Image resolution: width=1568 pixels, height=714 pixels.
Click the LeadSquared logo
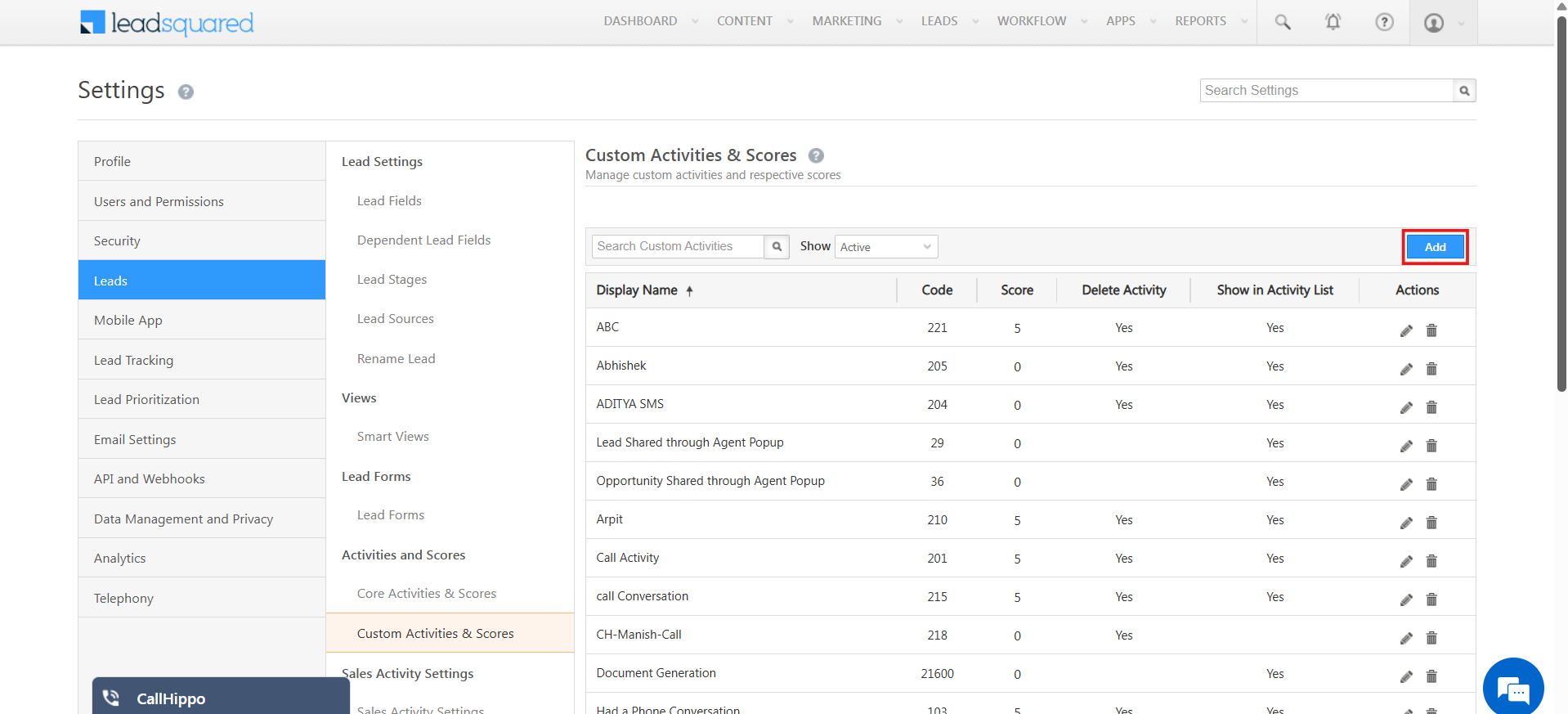167,23
